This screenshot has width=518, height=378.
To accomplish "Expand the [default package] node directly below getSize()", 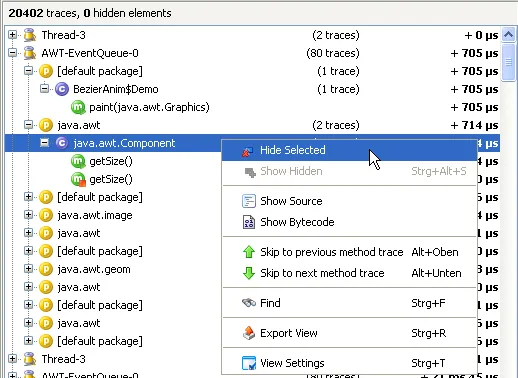I will 28,197.
